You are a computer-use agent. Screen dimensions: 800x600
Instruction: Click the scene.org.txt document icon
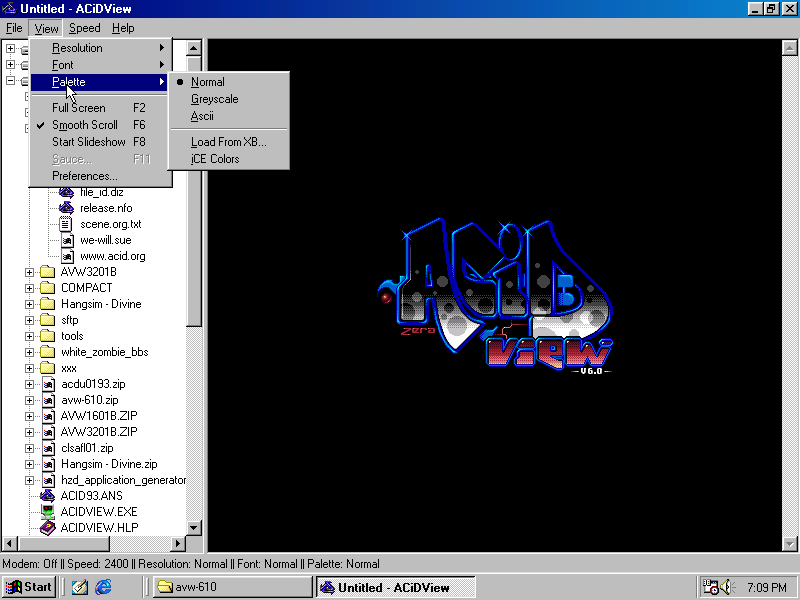tap(66, 224)
